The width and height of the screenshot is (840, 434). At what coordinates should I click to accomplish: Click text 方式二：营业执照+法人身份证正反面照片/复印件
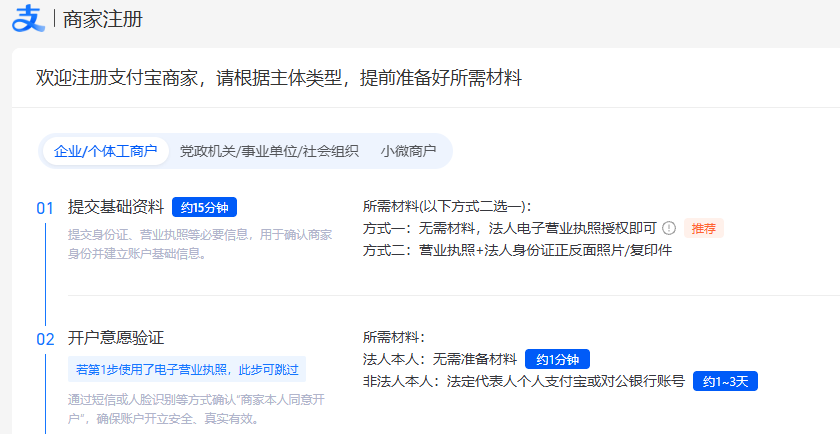[x=518, y=250]
